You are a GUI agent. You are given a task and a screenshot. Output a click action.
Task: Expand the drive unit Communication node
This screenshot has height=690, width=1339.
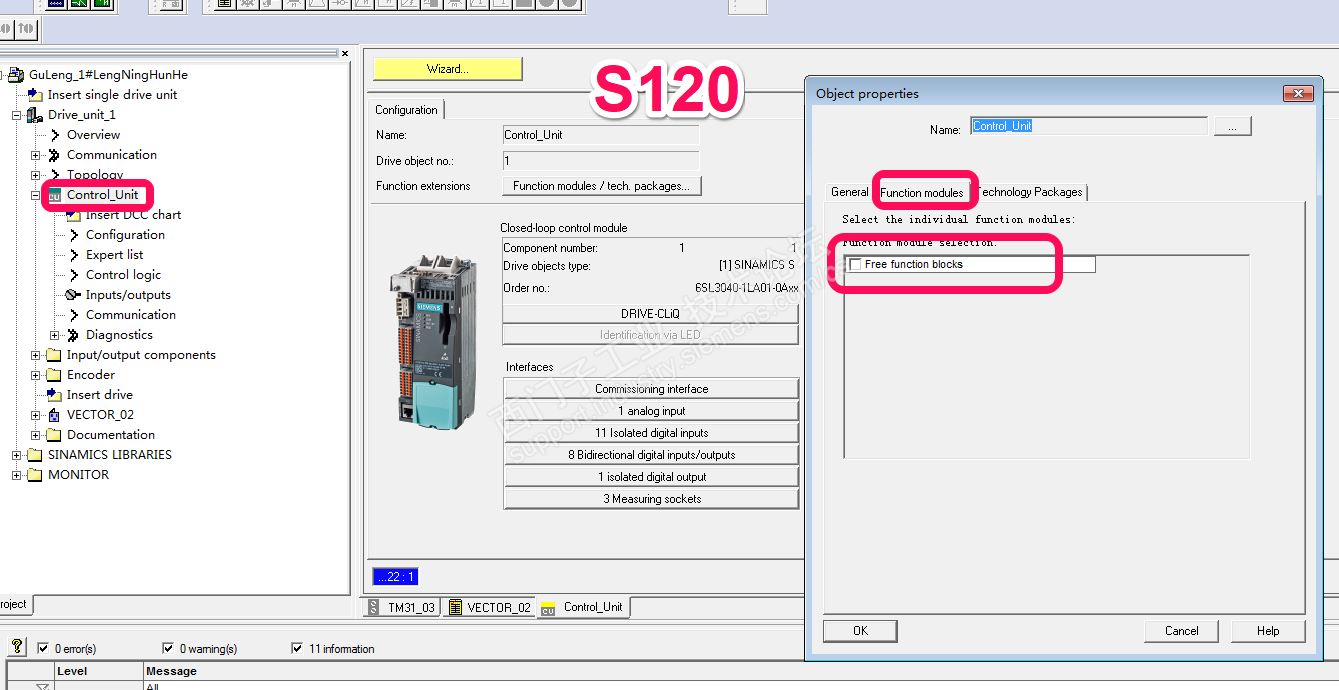point(36,155)
